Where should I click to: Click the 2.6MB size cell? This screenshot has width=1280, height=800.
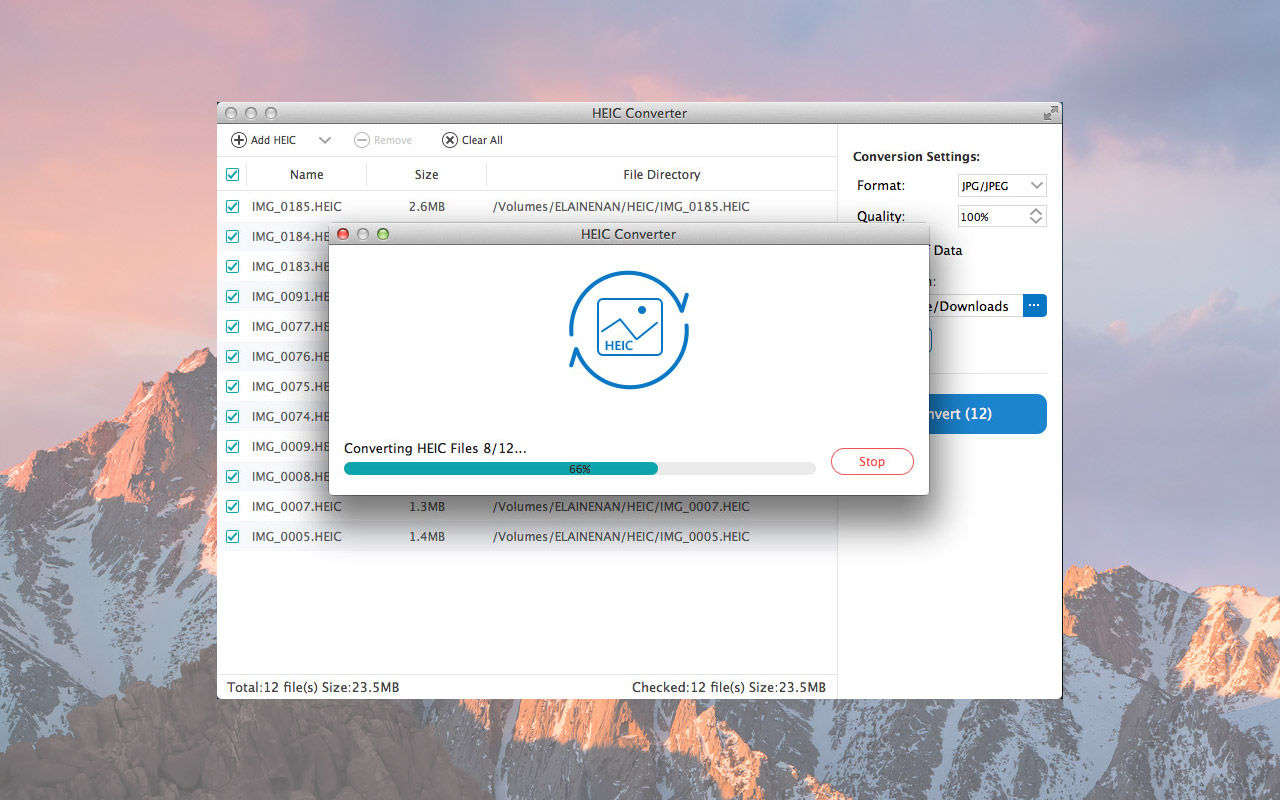427,206
